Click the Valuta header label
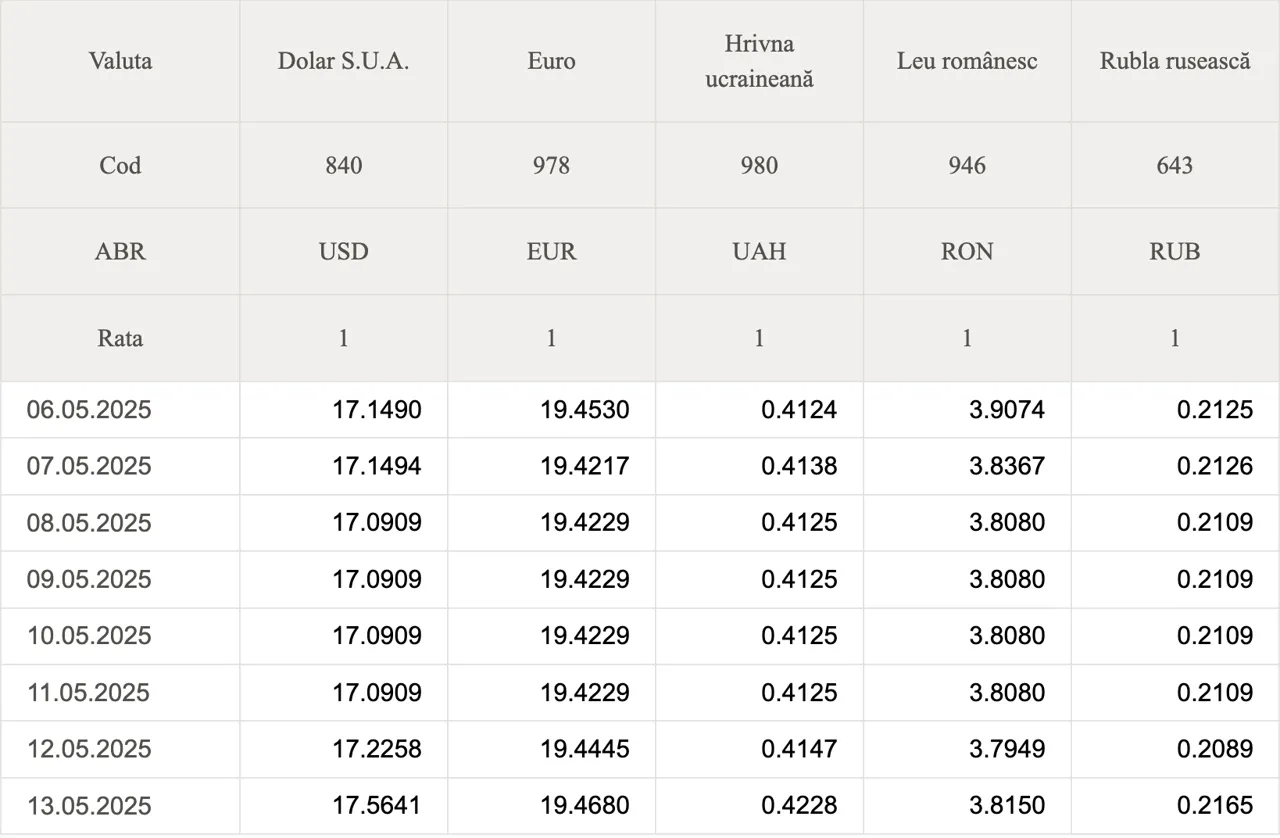Screen dimensions: 1280x838 click(120, 61)
